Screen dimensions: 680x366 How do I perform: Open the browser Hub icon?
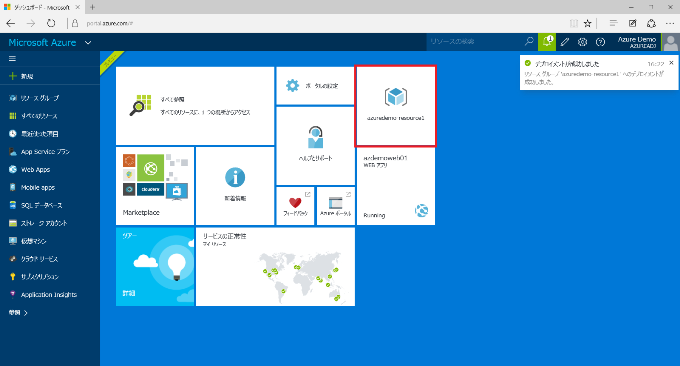(x=613, y=23)
